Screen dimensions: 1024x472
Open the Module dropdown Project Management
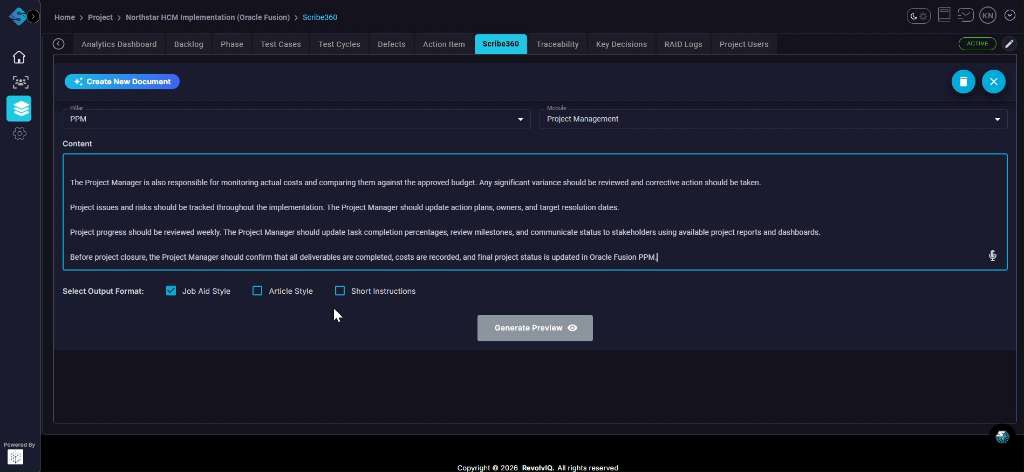773,119
